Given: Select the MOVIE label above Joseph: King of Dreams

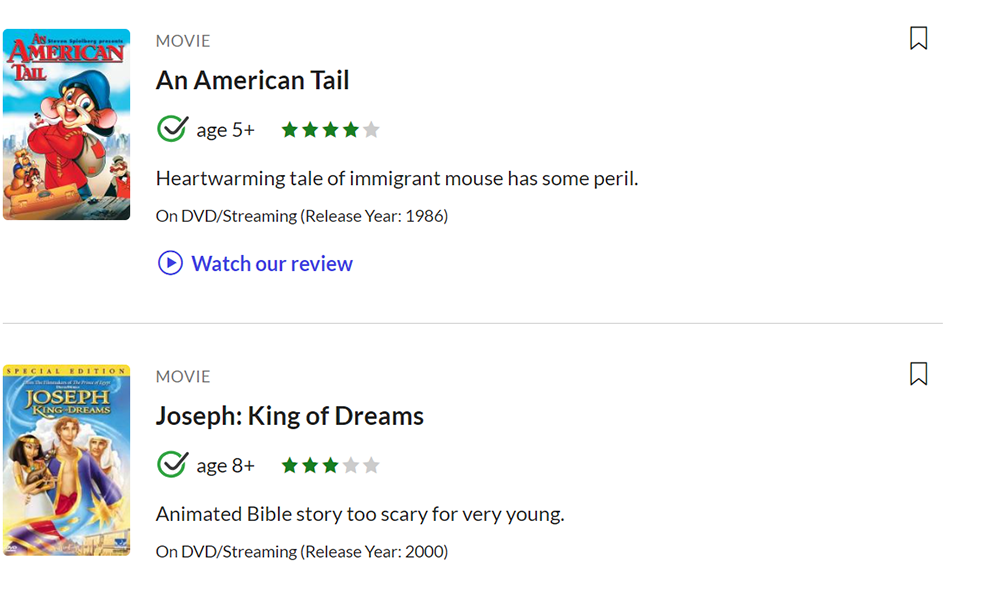Looking at the screenshot, I should pyautogui.click(x=183, y=377).
